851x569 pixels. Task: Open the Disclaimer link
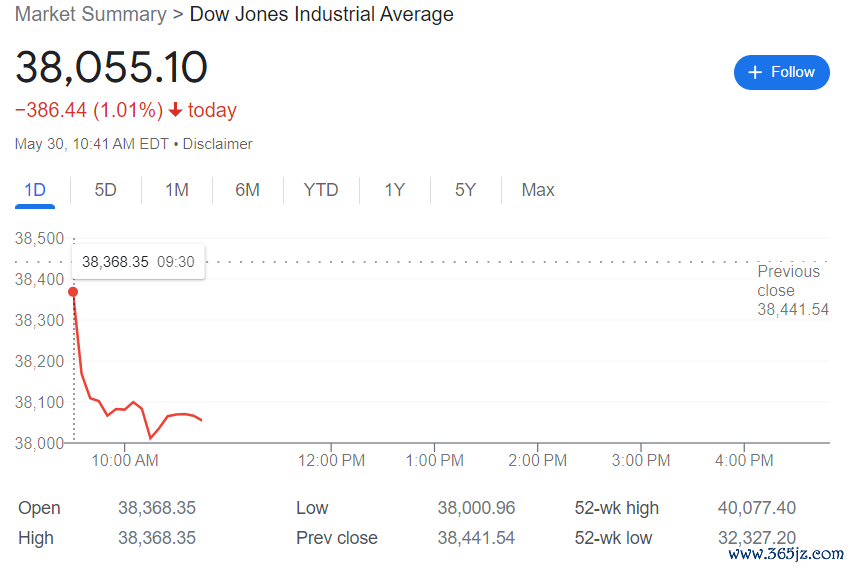(x=217, y=144)
